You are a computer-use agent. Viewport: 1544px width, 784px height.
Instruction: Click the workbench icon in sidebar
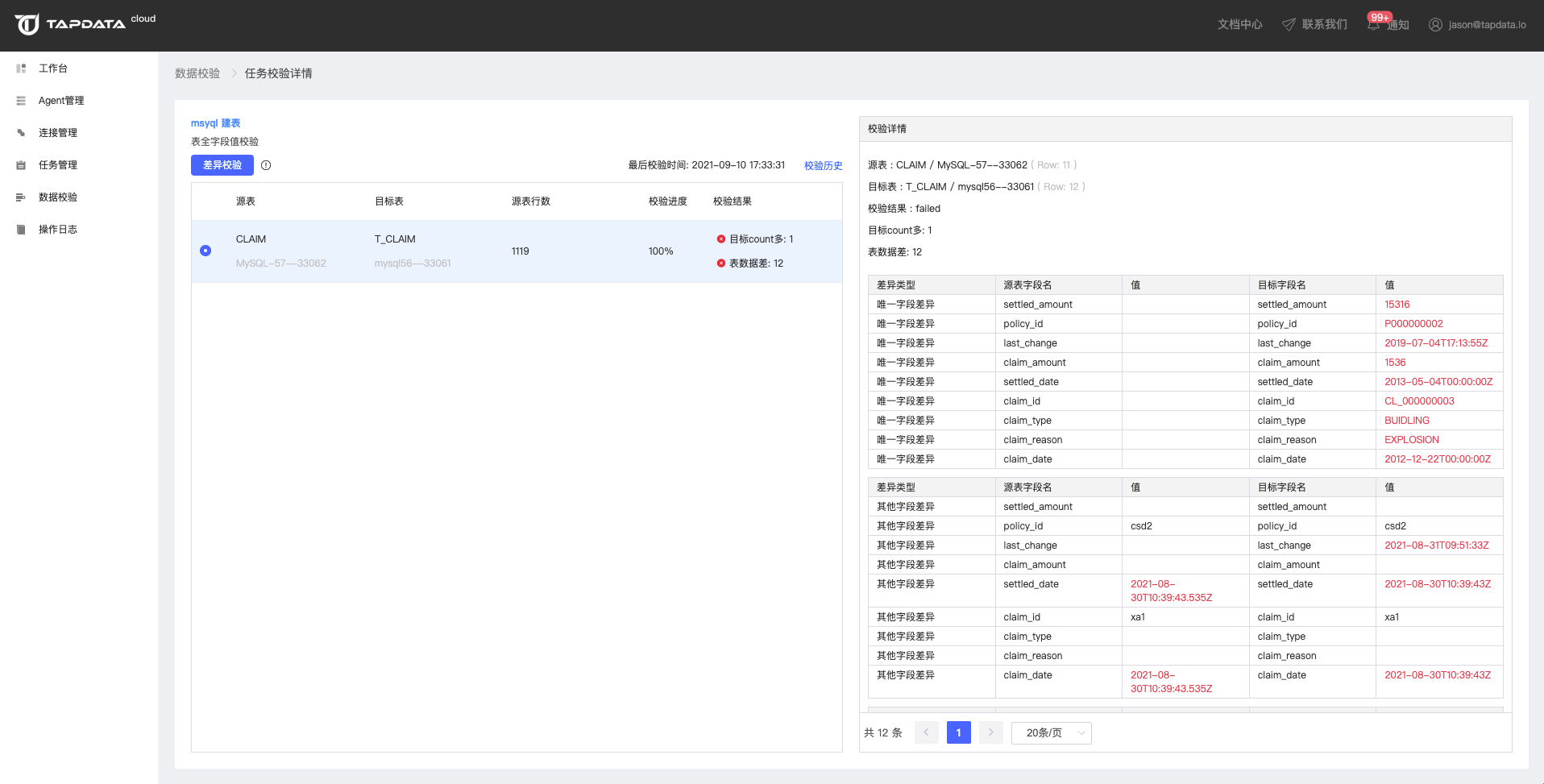(21, 68)
